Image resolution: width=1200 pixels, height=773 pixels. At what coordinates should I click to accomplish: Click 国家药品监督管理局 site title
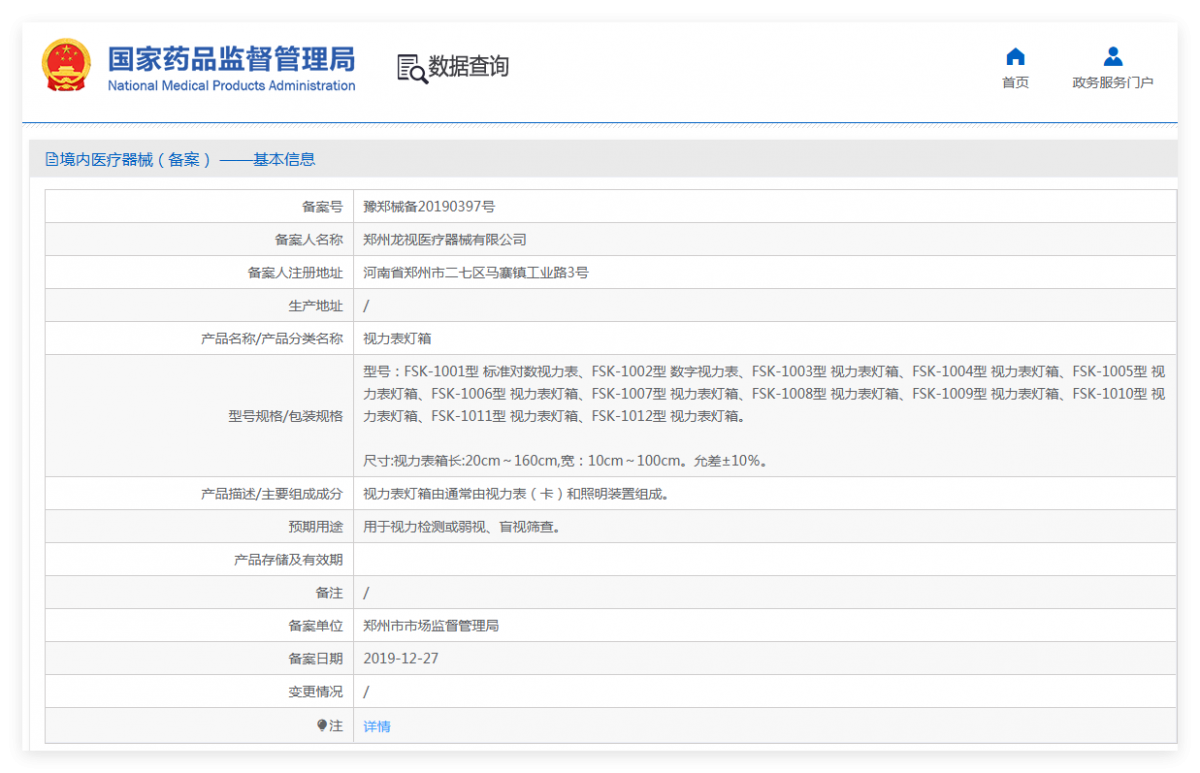pos(231,59)
